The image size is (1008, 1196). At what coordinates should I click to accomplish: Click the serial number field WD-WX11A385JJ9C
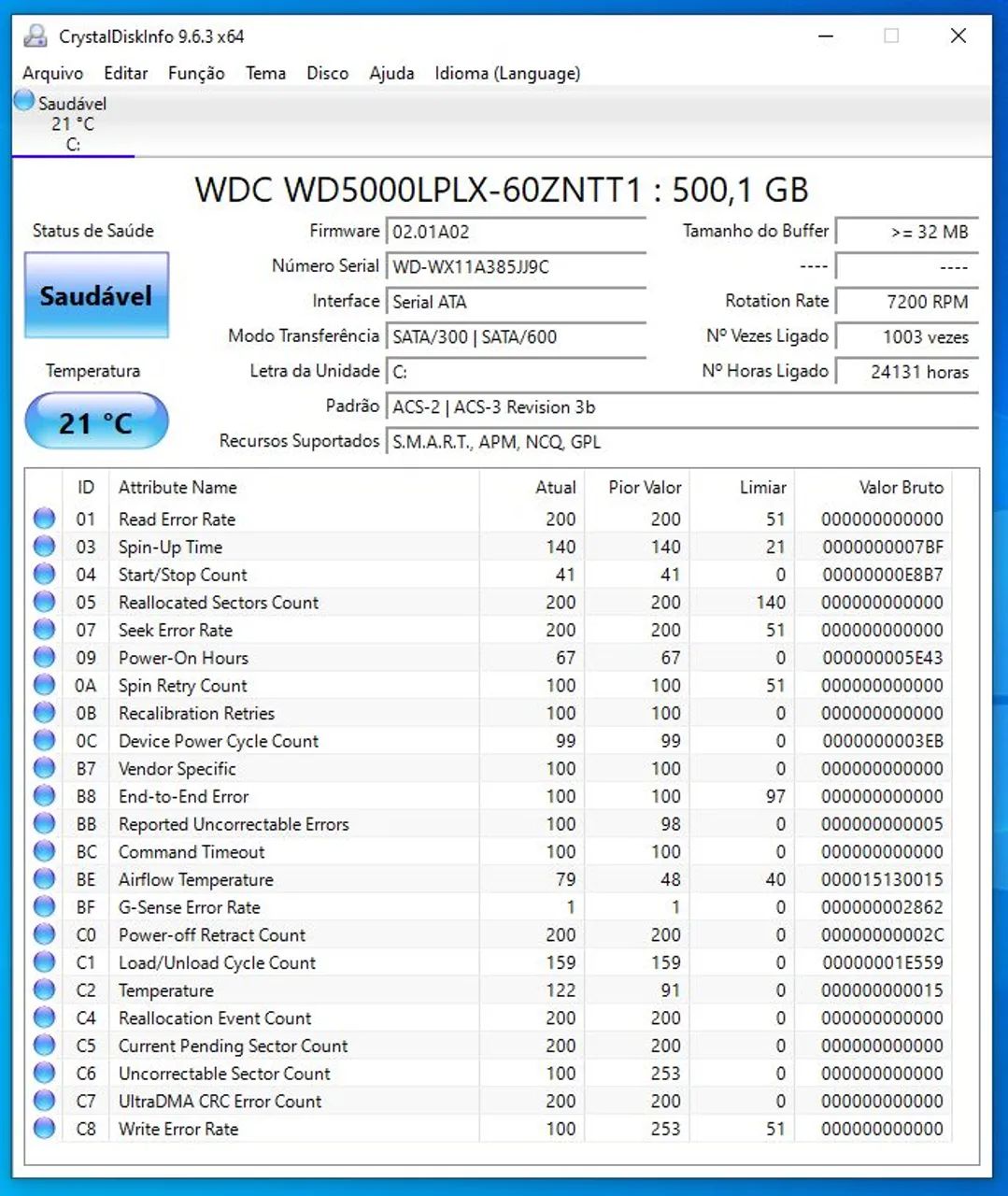click(x=517, y=266)
